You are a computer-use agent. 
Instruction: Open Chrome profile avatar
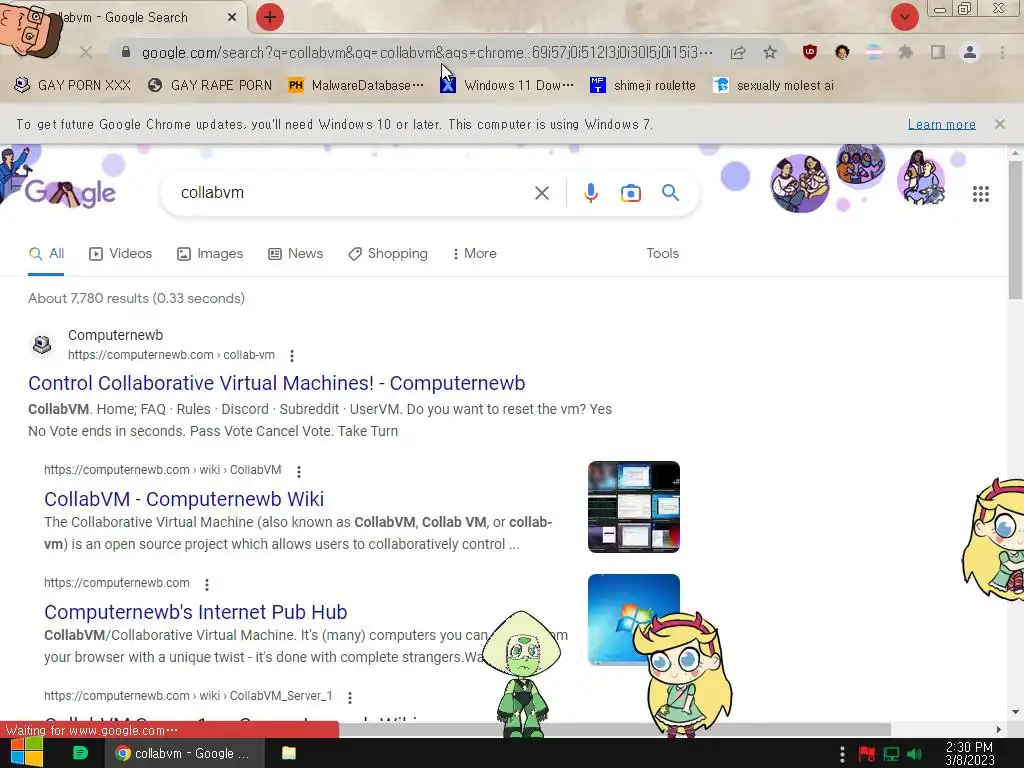970,52
